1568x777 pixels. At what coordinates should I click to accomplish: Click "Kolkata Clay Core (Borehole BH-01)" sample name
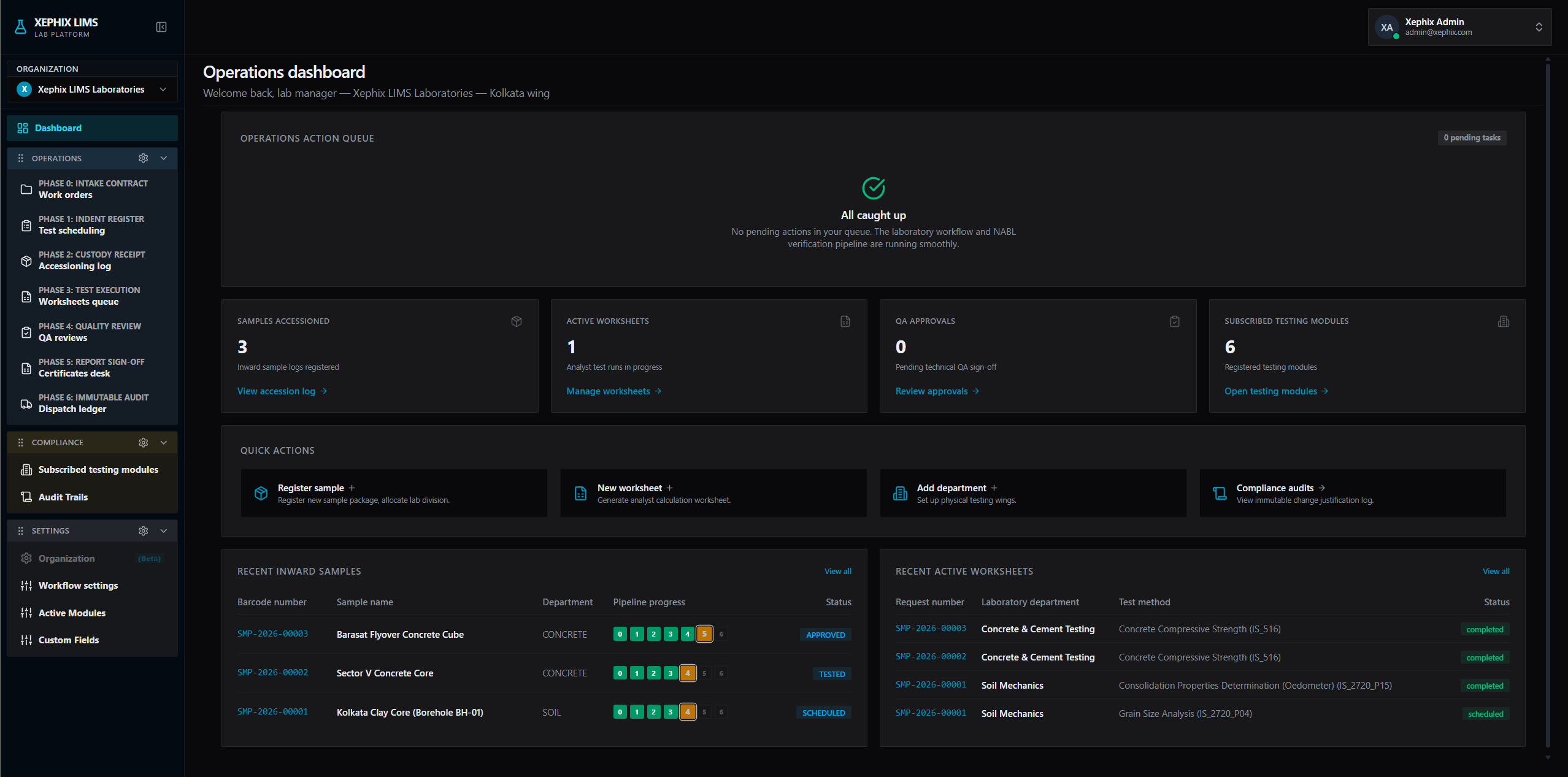click(x=410, y=713)
